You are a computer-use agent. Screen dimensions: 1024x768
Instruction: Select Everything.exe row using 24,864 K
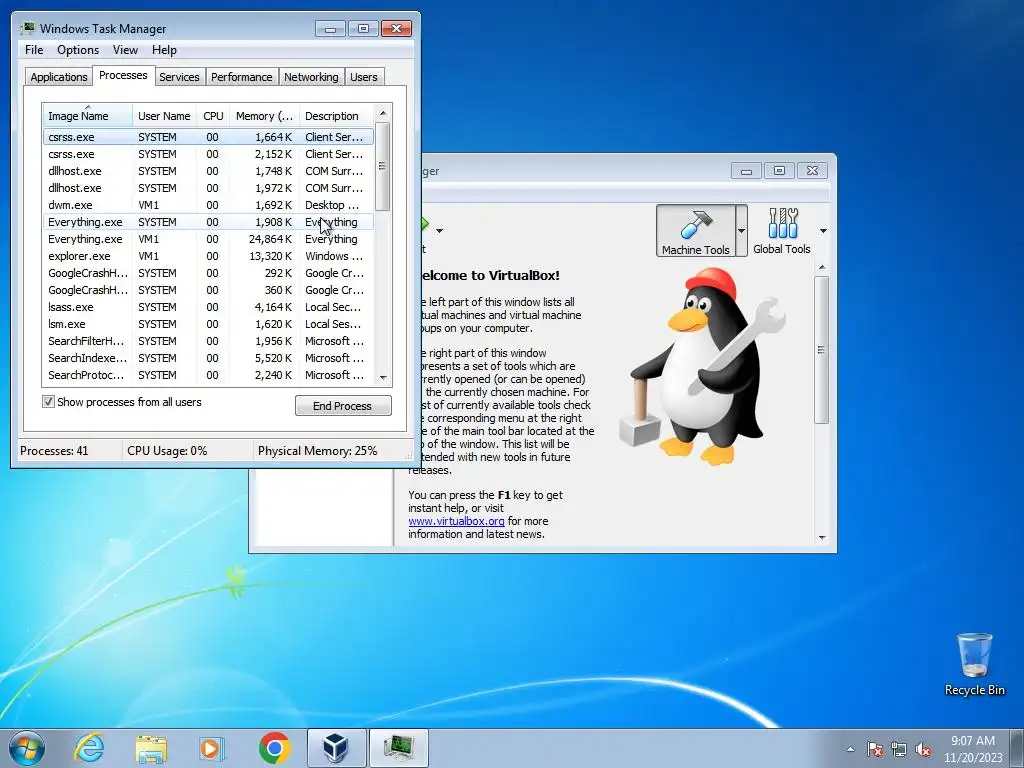[x=208, y=239]
